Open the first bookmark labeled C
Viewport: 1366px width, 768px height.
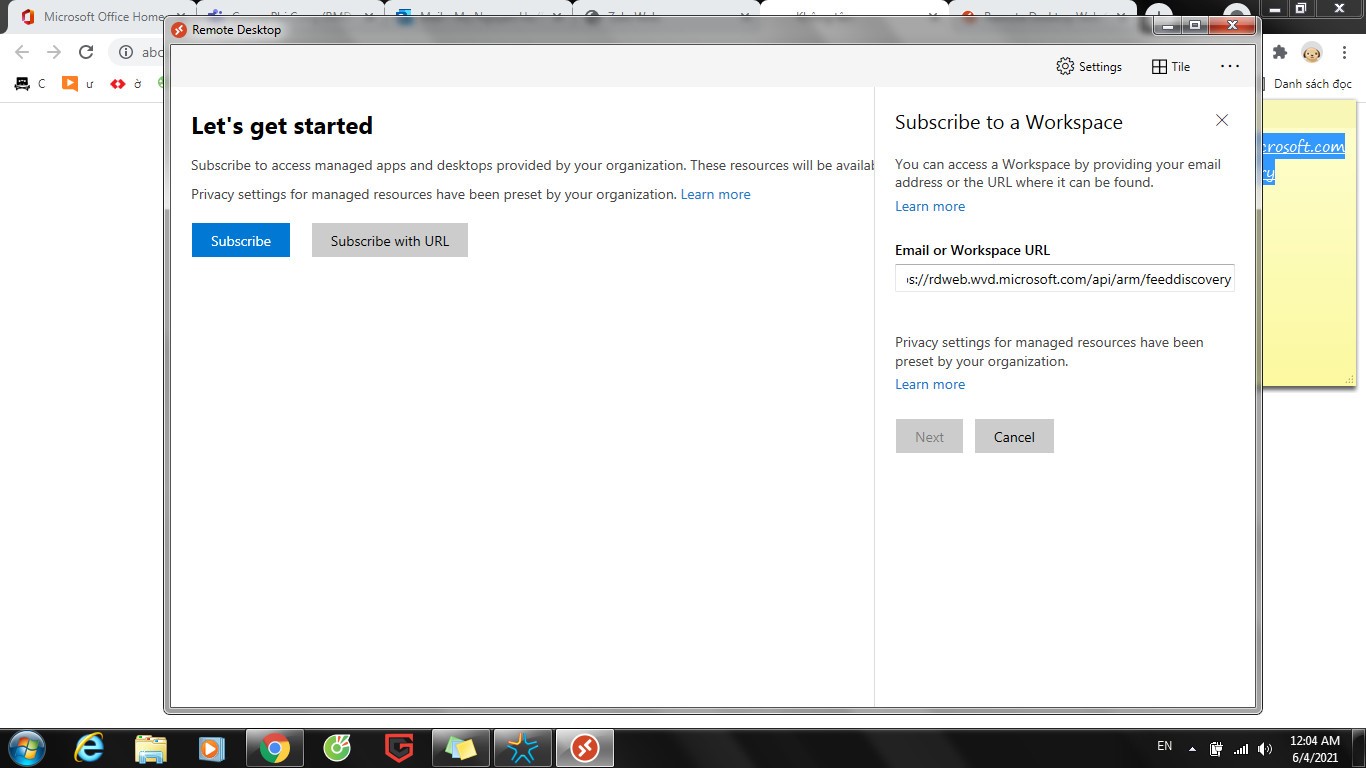tap(30, 84)
